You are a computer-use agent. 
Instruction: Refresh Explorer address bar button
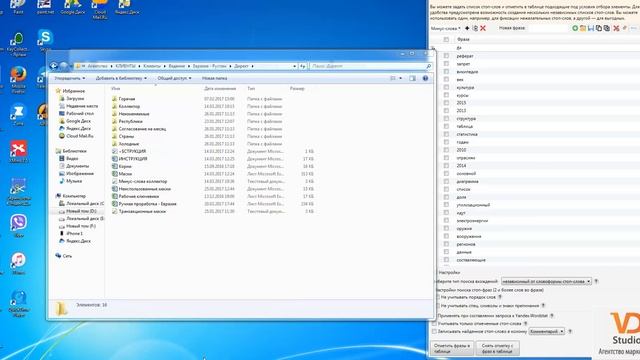tap(302, 66)
